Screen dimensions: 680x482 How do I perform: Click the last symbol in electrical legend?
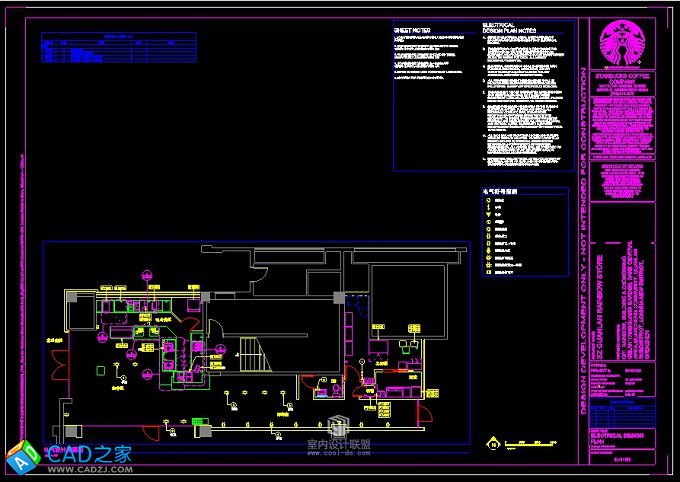click(x=489, y=271)
